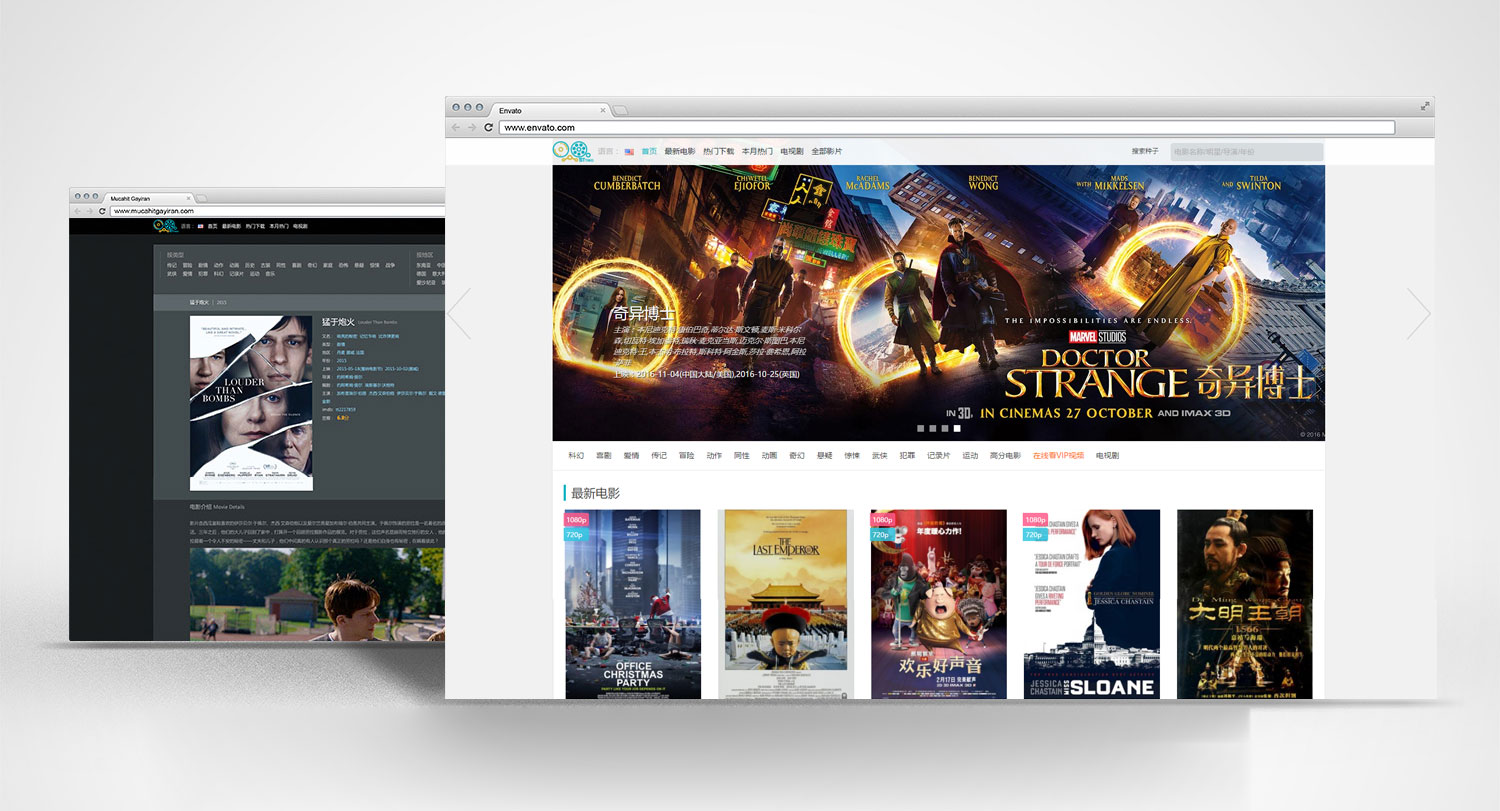Open the 最新电影 nav menu item
Image resolution: width=1500 pixels, height=811 pixels.
pos(679,152)
